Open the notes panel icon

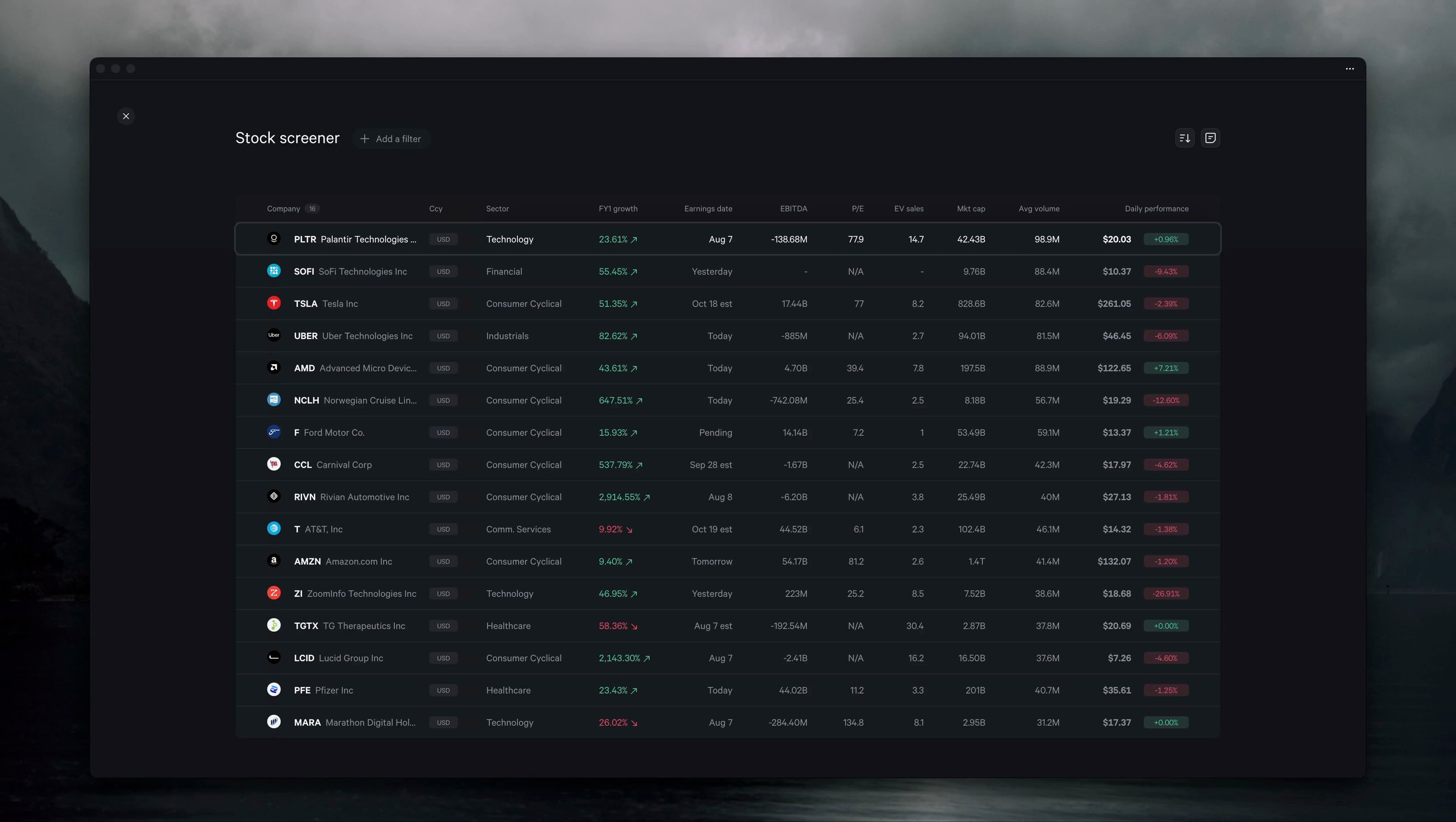point(1210,138)
